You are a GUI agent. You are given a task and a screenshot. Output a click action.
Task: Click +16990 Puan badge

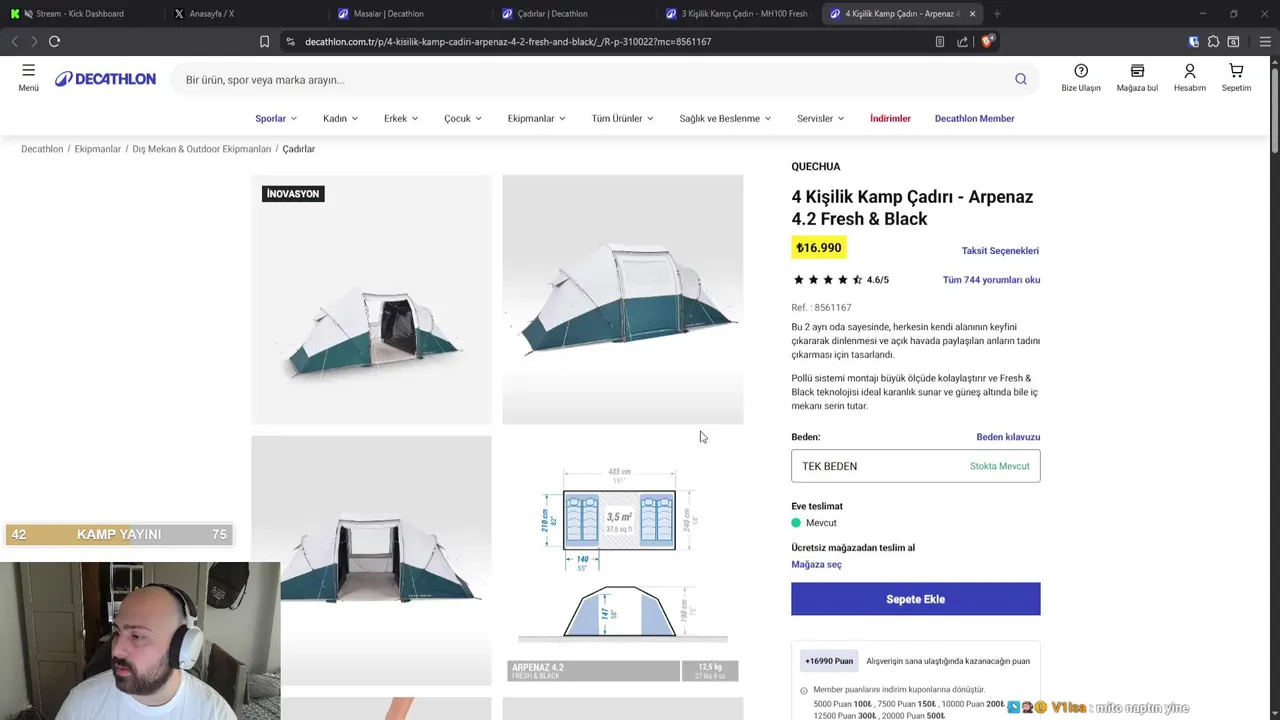pos(829,661)
